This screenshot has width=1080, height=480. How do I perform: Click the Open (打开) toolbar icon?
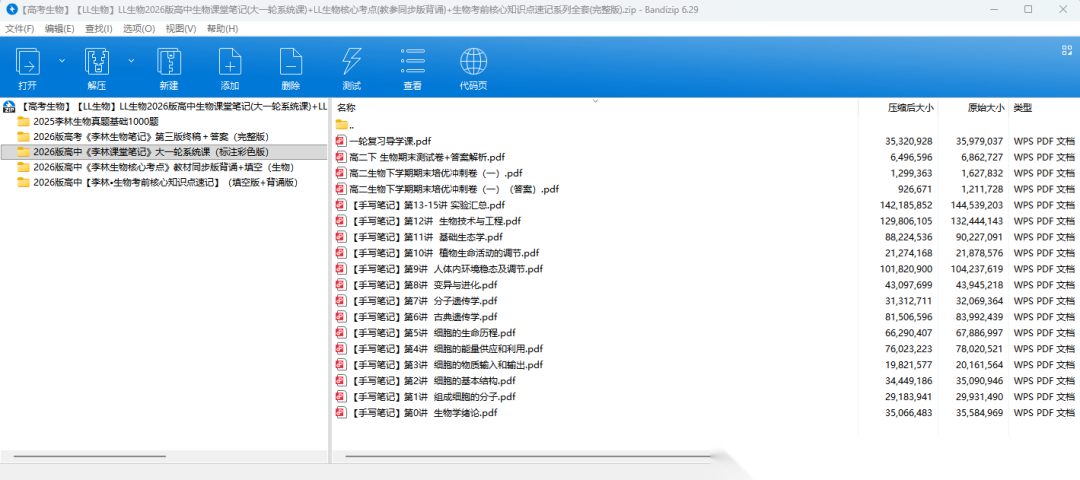click(28, 62)
